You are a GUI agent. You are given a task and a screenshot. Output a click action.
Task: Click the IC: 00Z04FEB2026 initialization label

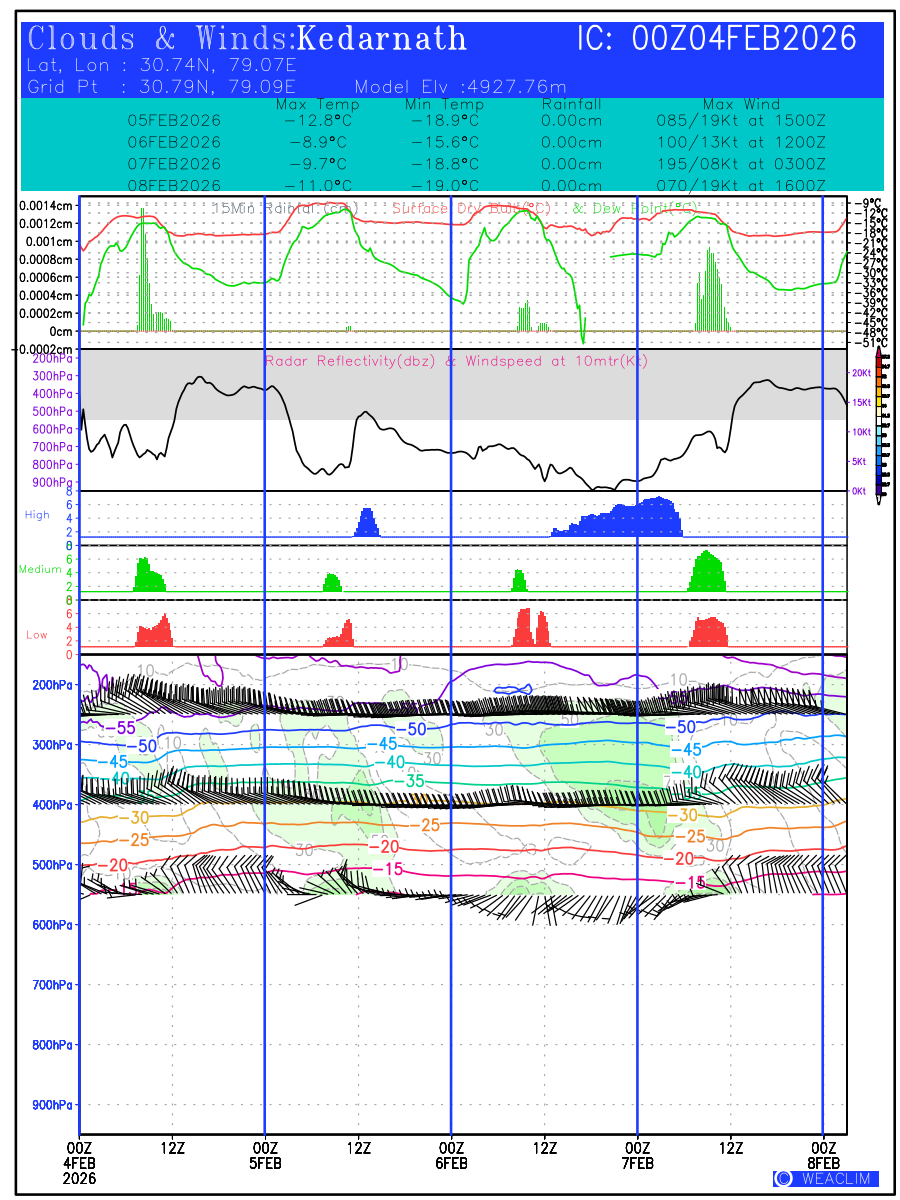coord(717,39)
